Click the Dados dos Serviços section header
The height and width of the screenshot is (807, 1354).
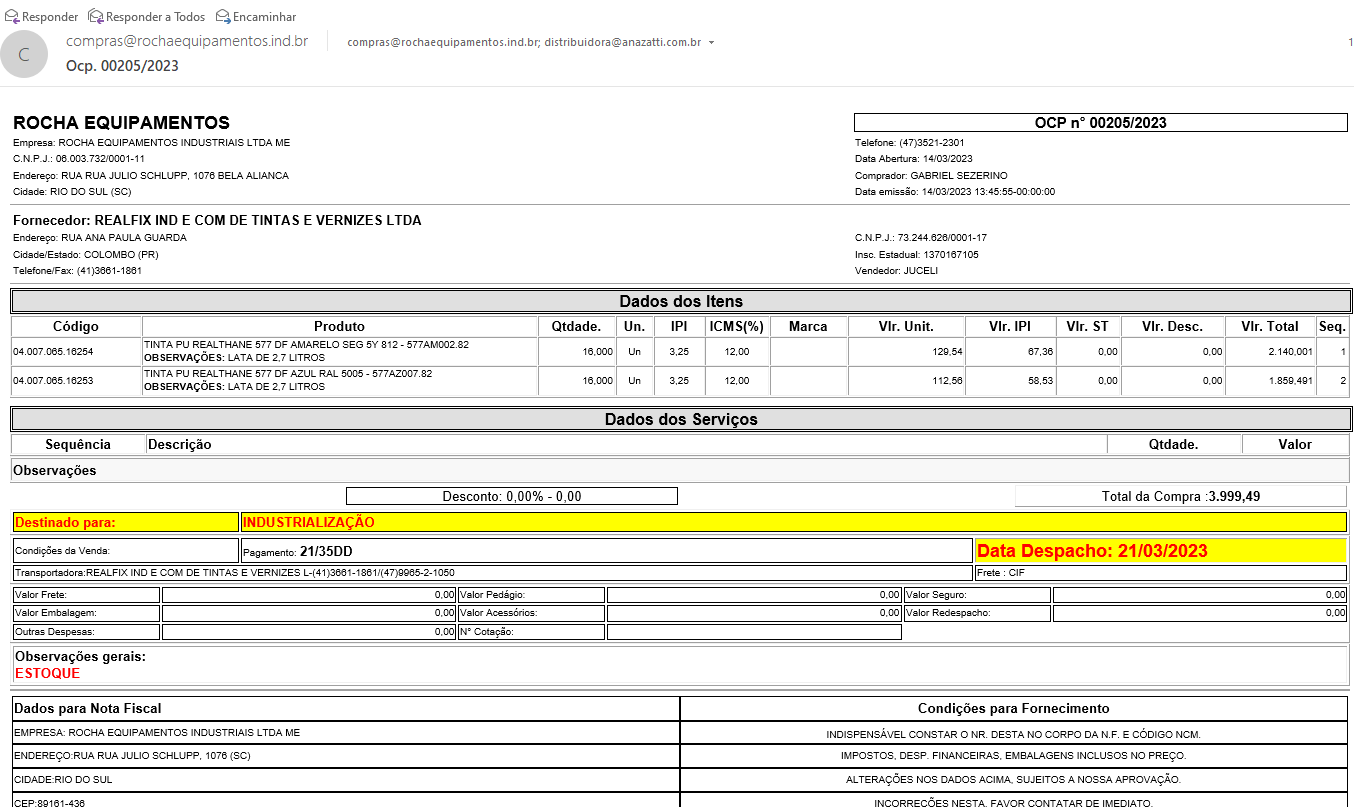[680, 419]
